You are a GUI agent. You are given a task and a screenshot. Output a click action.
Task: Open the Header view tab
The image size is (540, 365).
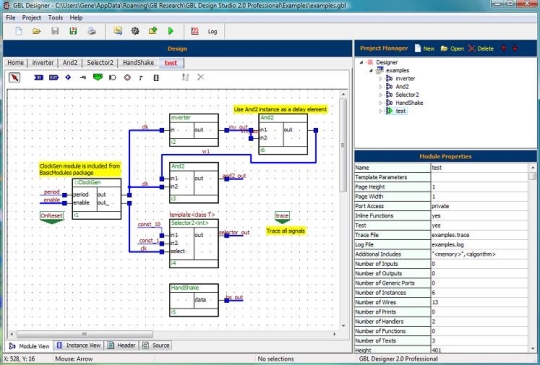click(x=122, y=345)
